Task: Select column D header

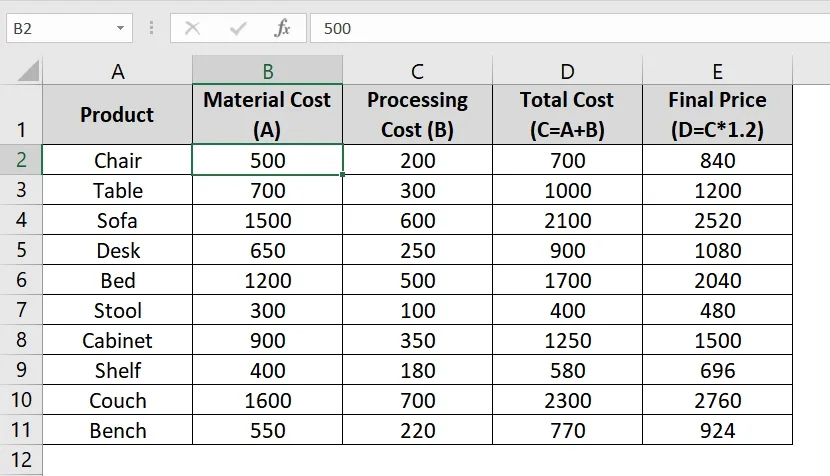Action: pyautogui.click(x=567, y=70)
